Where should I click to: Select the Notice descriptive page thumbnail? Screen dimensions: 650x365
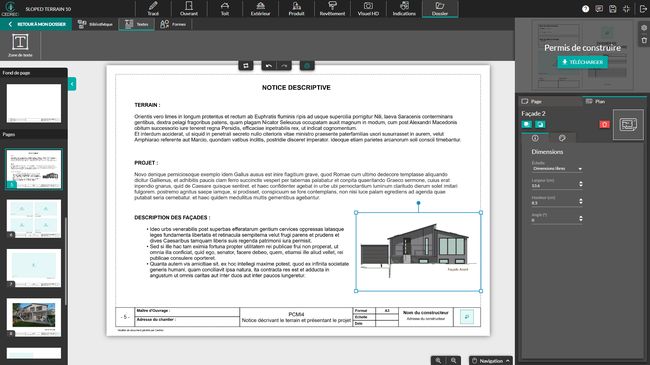click(x=34, y=169)
